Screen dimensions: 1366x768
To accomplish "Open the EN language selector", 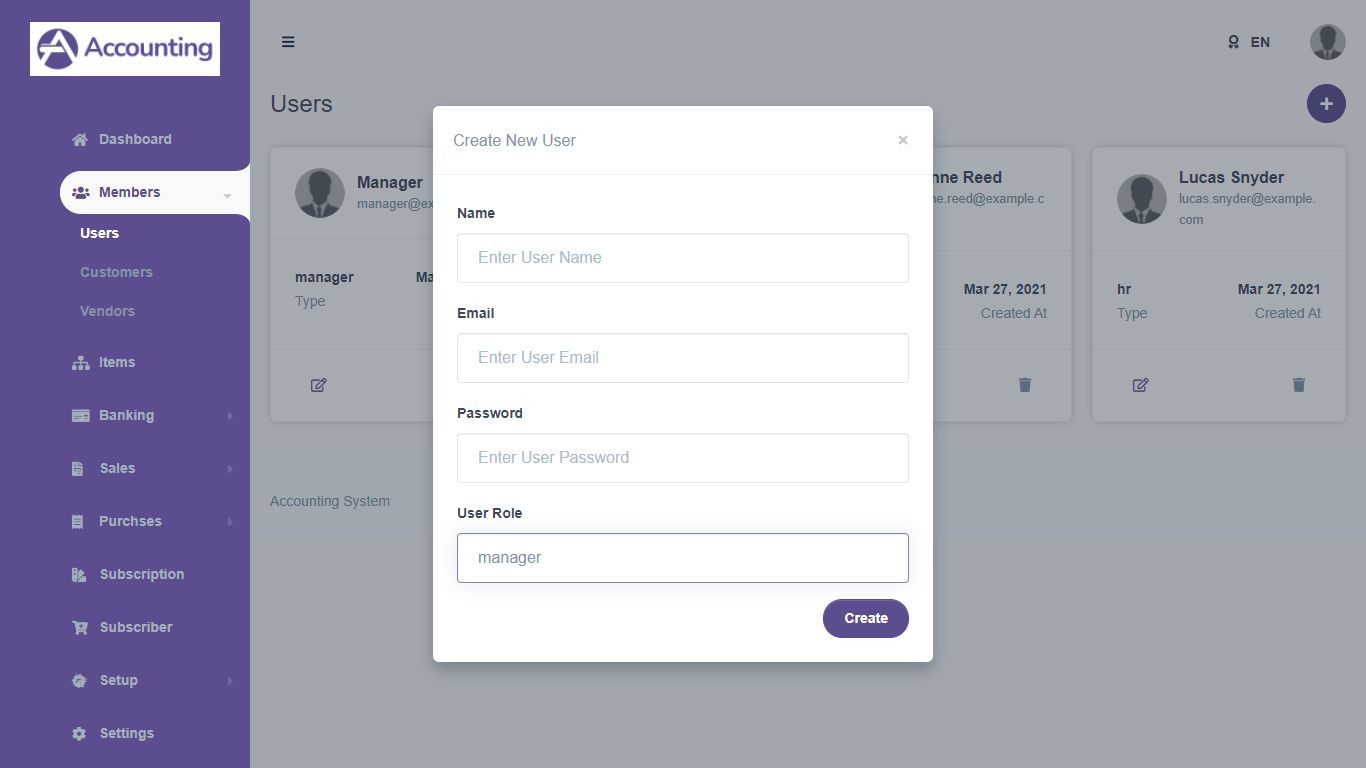I will (1249, 42).
